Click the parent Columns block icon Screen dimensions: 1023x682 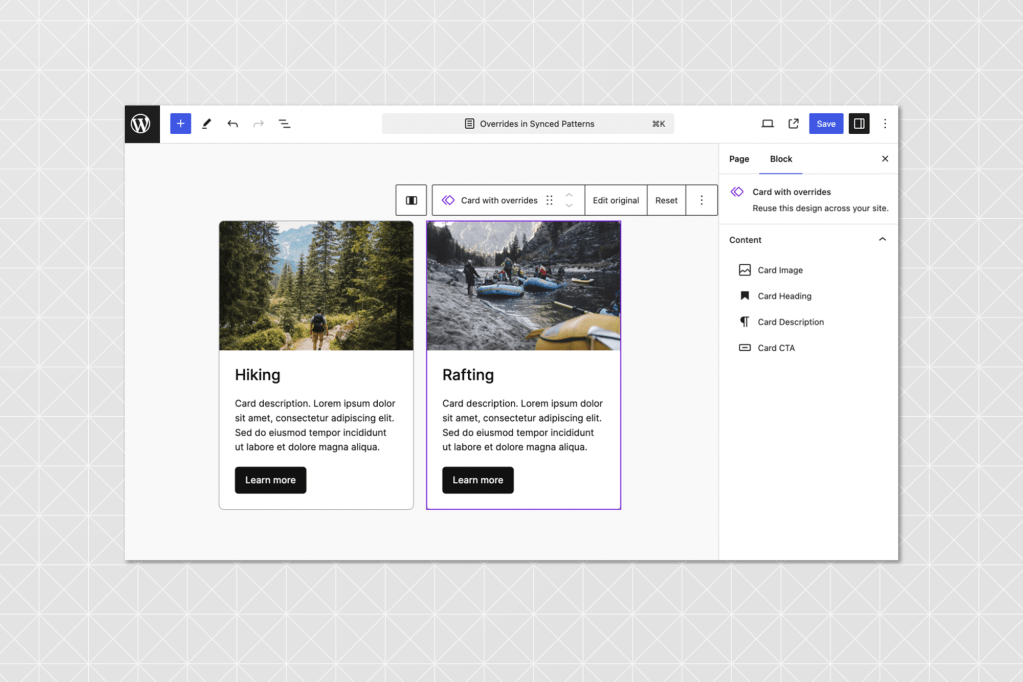point(411,200)
